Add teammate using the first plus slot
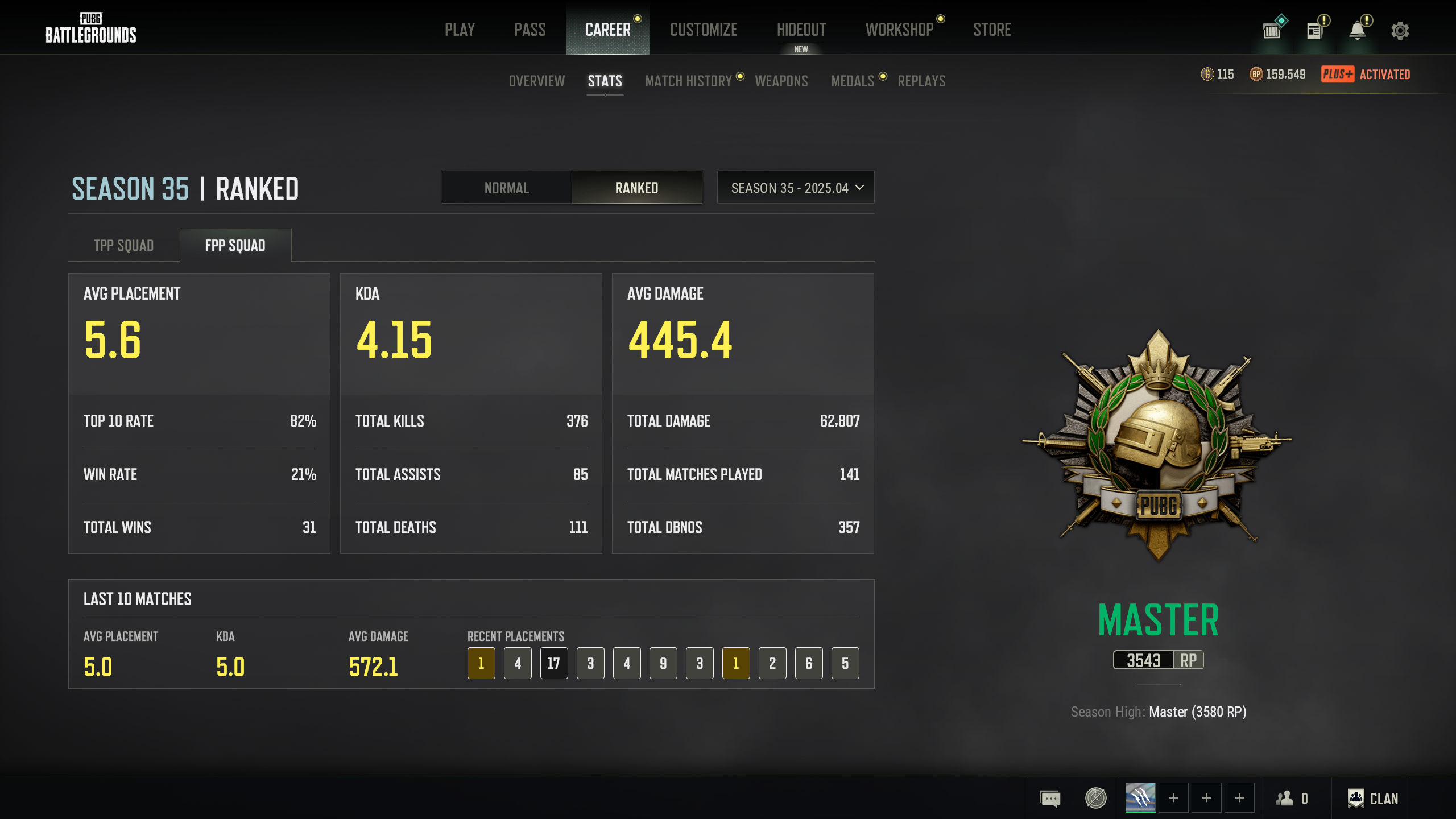 point(1173,797)
